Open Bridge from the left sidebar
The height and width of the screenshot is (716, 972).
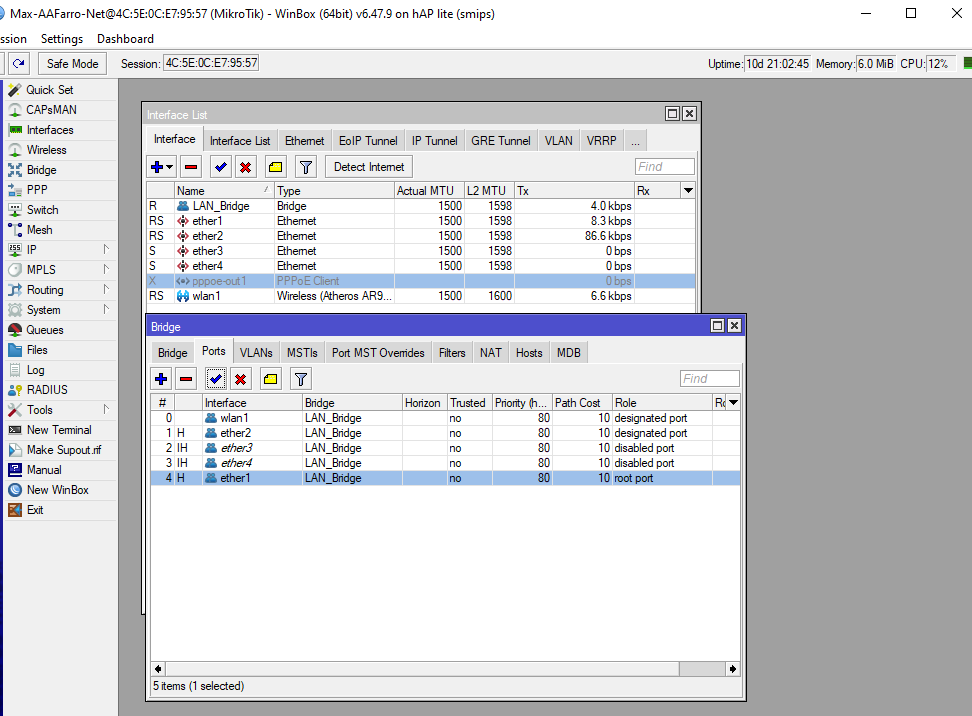point(42,170)
